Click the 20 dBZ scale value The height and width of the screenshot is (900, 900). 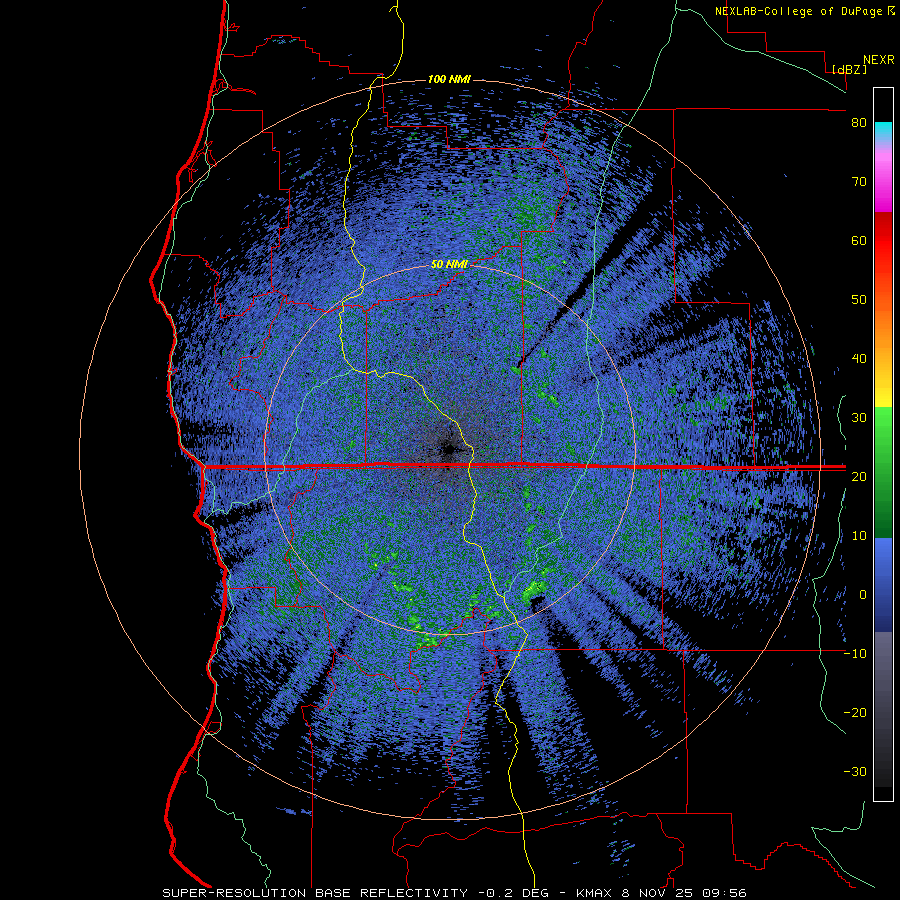point(859,477)
